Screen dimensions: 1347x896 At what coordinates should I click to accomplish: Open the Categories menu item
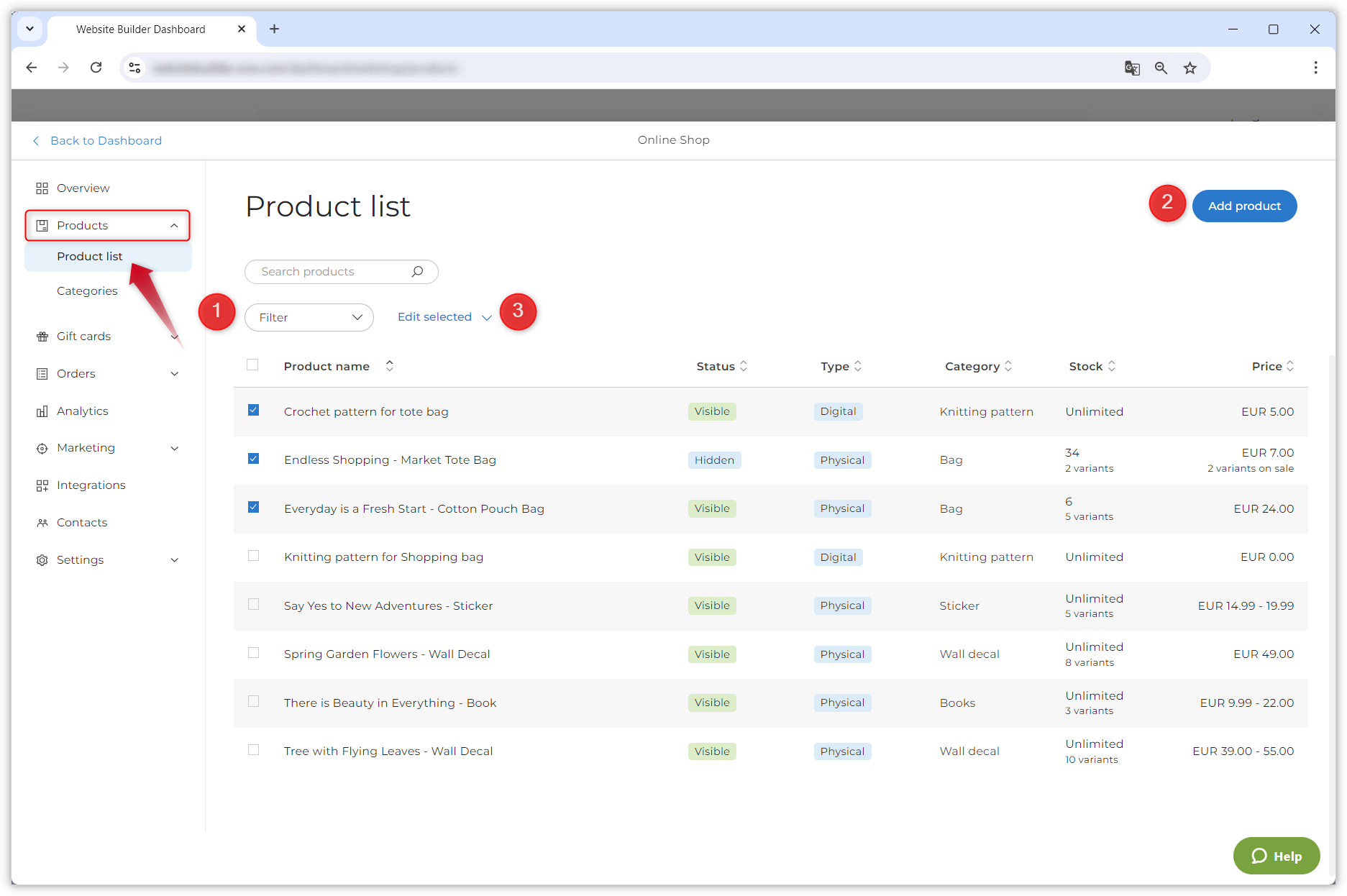pyautogui.click(x=87, y=291)
